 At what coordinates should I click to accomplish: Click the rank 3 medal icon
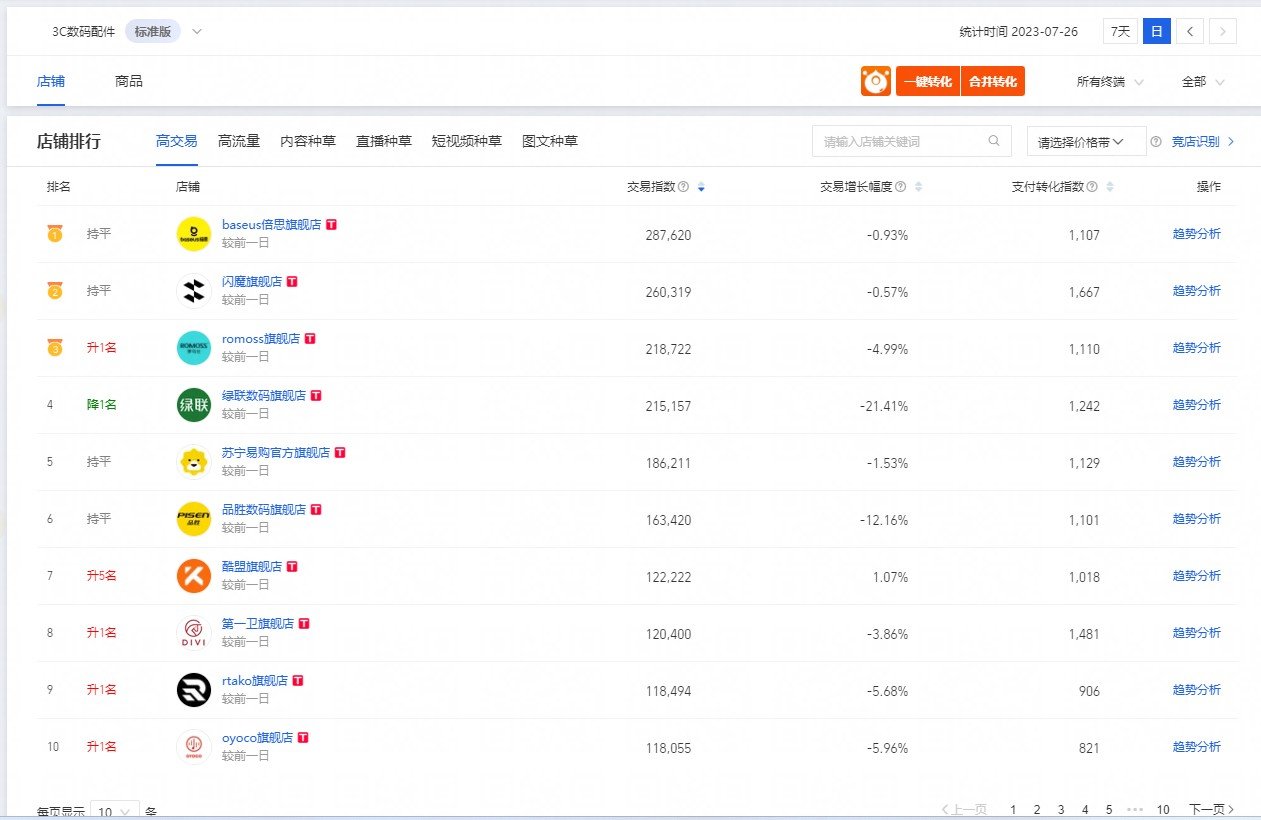(55, 348)
